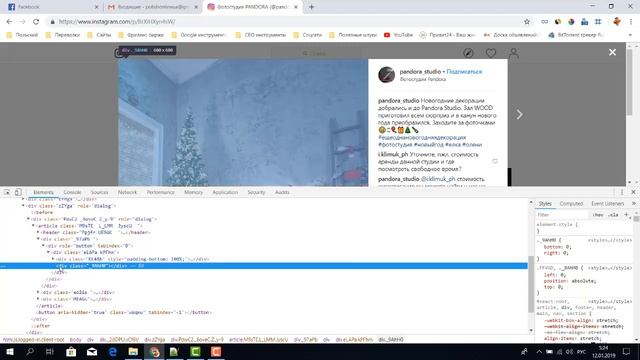Open Windows taskbar search

pos(30,351)
